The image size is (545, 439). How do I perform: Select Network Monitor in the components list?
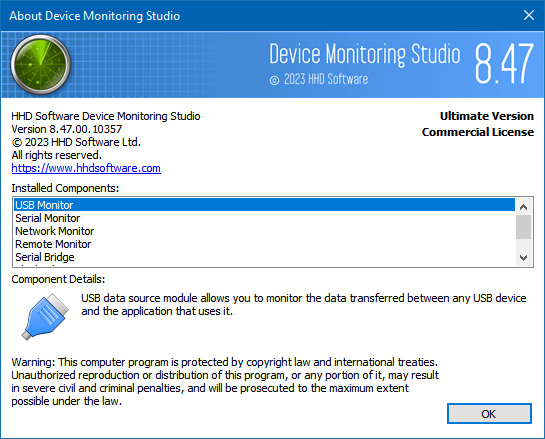click(264, 231)
